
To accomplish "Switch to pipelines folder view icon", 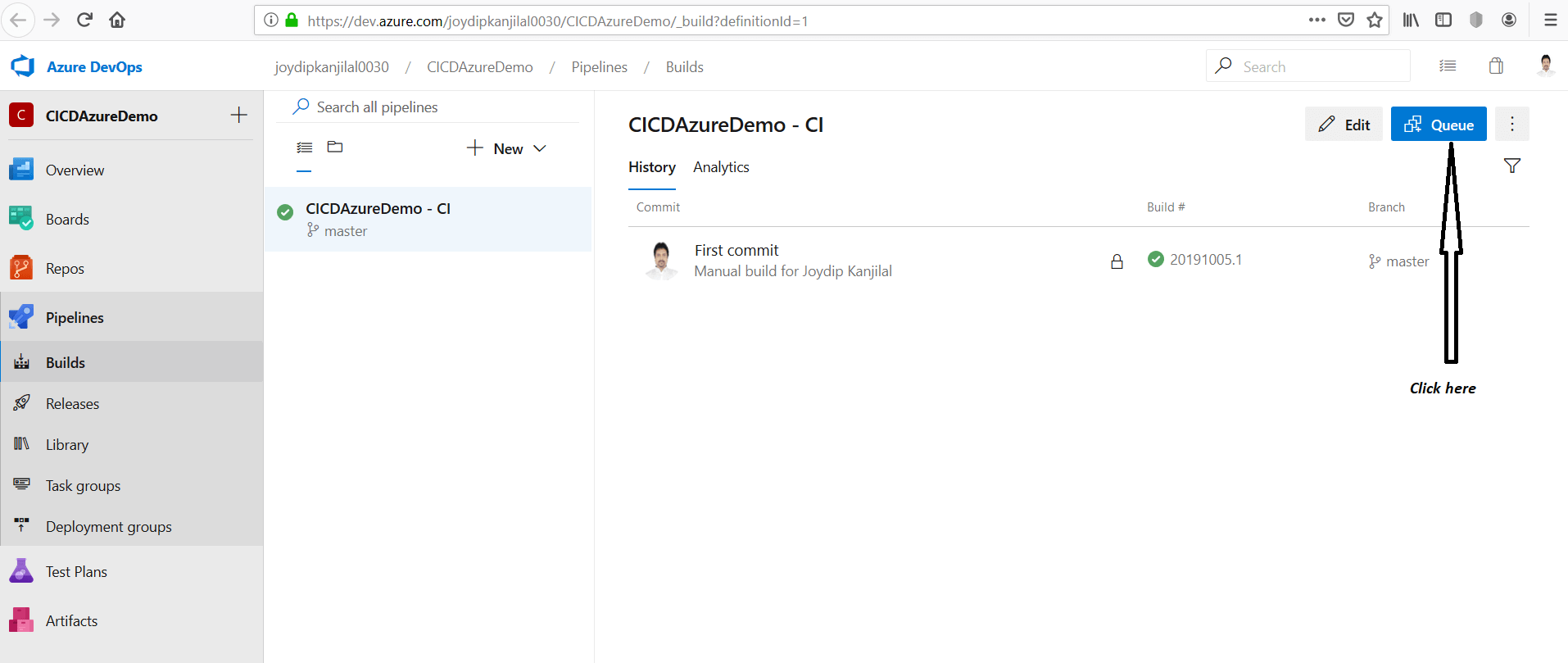I will pyautogui.click(x=335, y=147).
